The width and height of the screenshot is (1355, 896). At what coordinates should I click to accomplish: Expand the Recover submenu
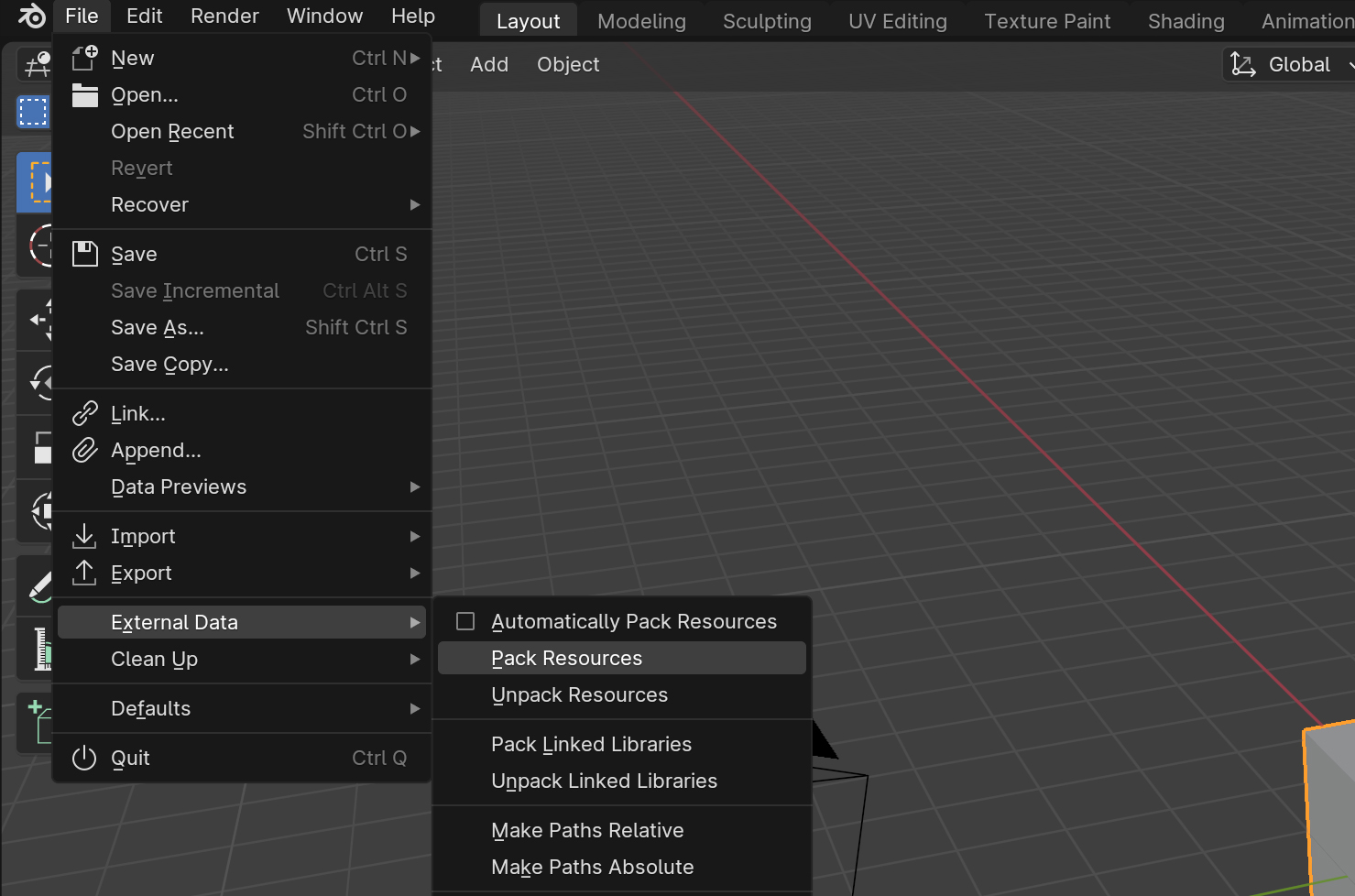415,204
